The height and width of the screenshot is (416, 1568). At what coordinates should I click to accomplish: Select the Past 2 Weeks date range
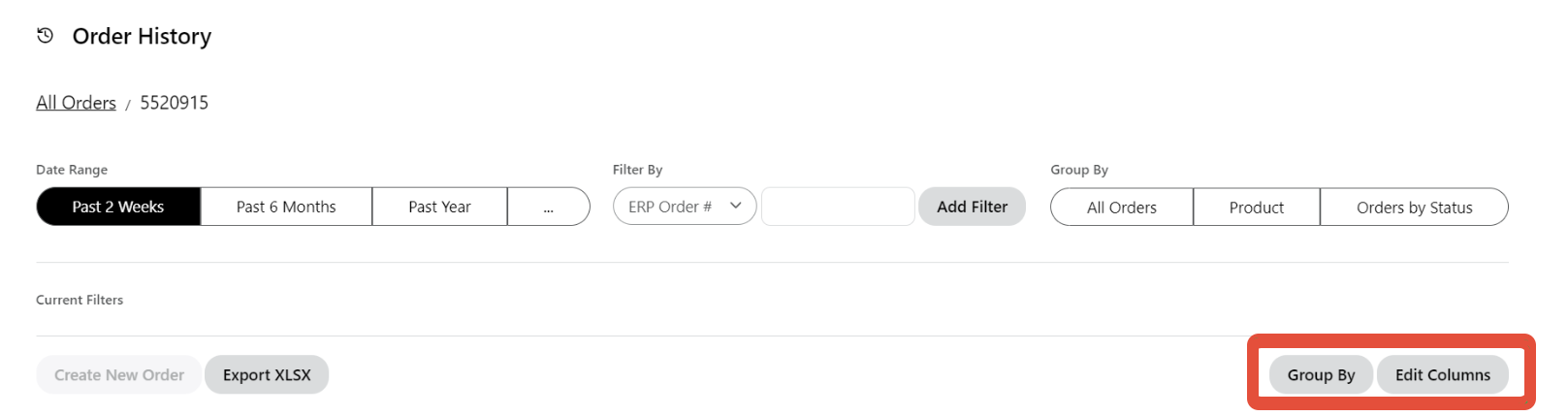(118, 207)
